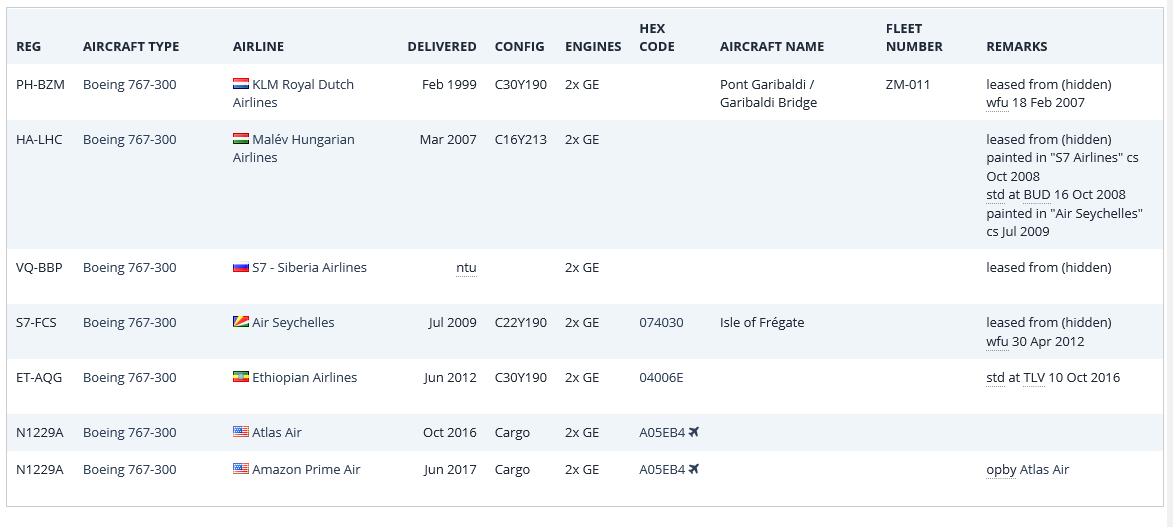Click the Seychelles flag icon
This screenshot has height=527, width=1173.
[x=241, y=322]
